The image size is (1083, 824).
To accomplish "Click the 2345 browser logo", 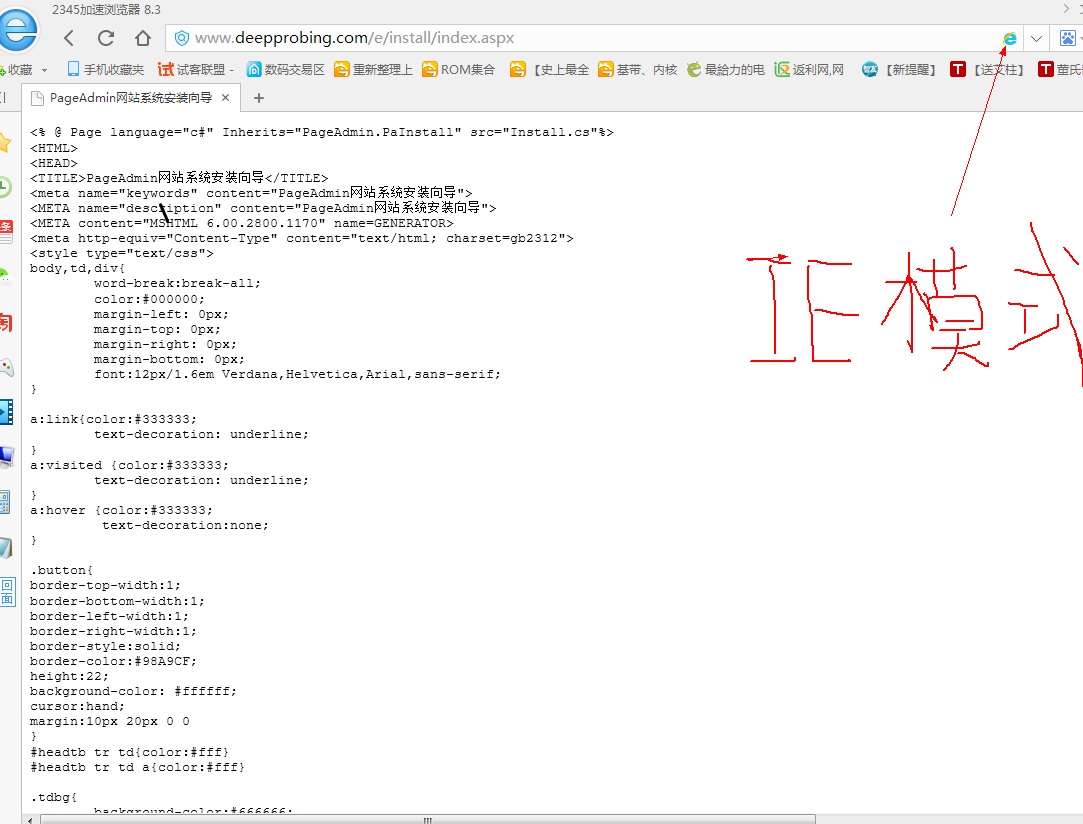I will click(x=17, y=30).
